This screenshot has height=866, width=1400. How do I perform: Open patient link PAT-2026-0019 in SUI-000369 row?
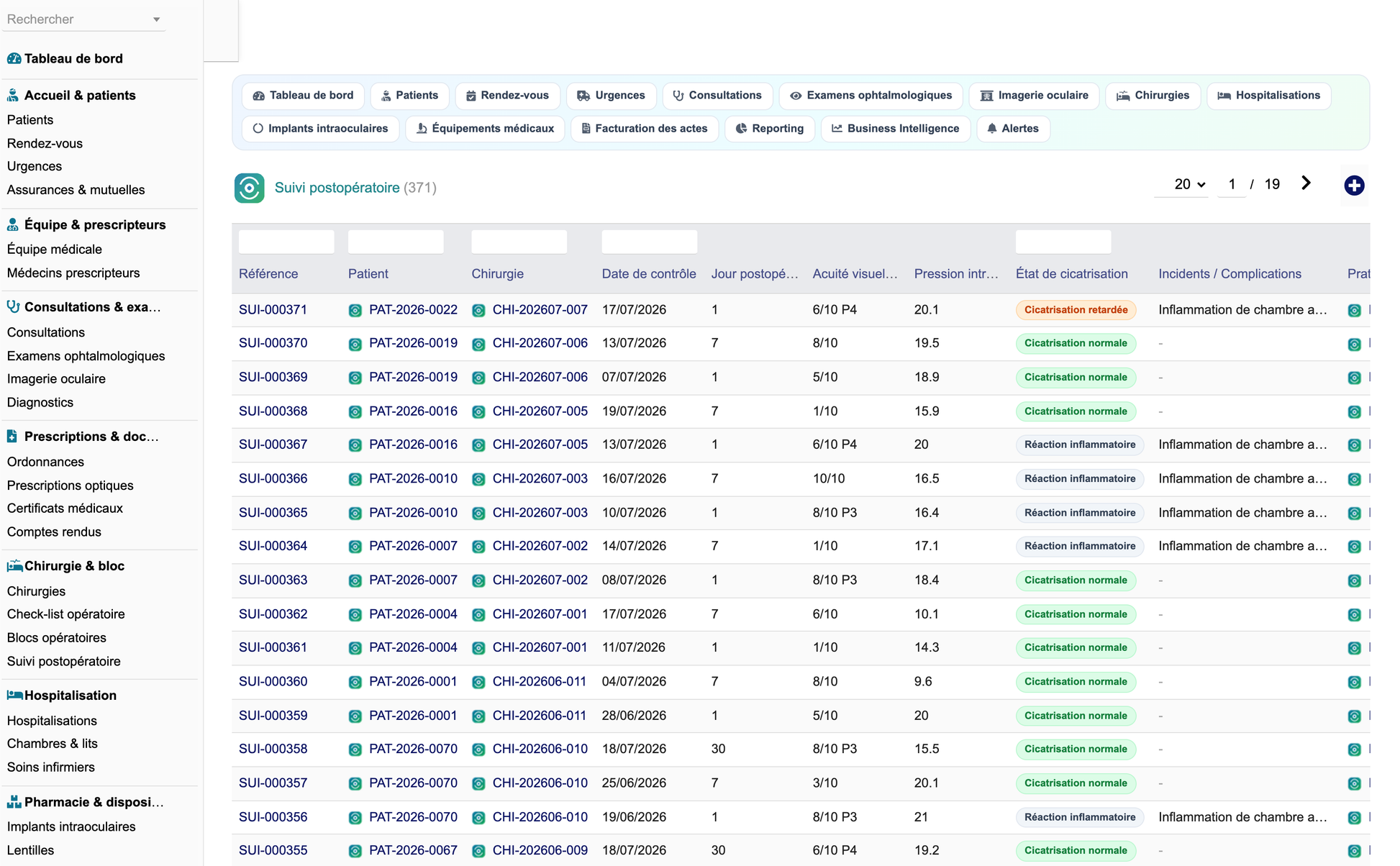point(413,378)
